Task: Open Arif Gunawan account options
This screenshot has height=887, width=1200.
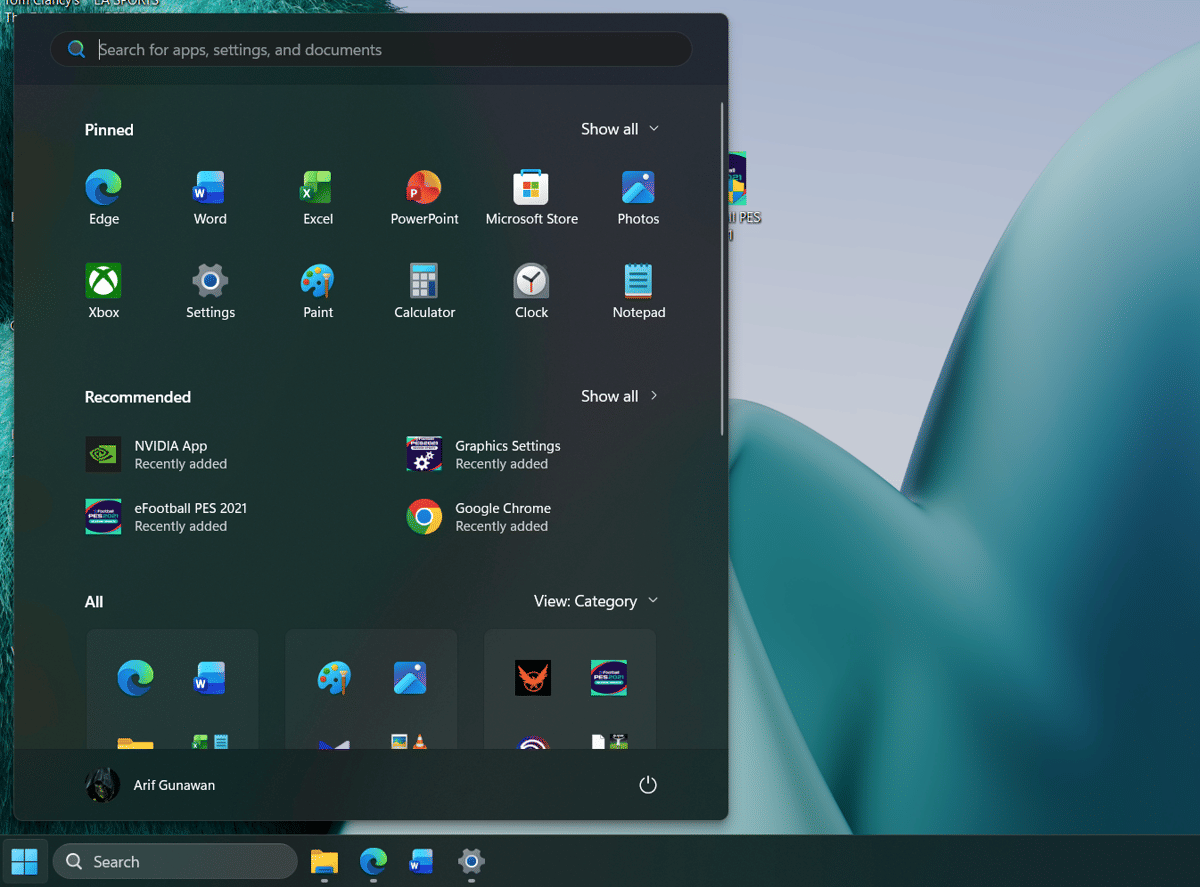Action: click(150, 784)
